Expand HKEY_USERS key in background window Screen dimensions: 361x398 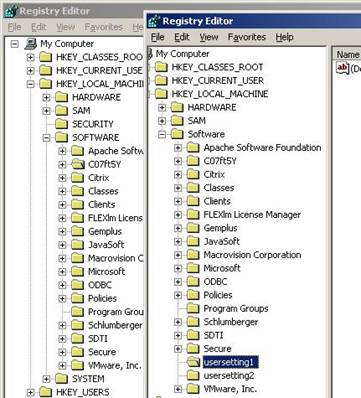(x=30, y=392)
